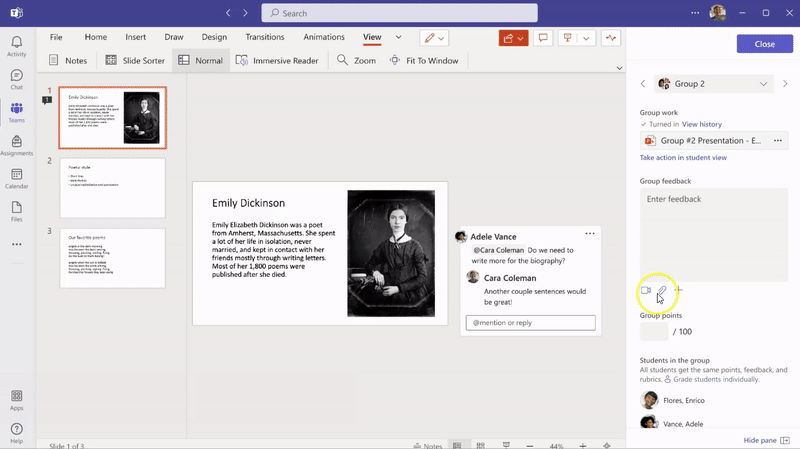Click the red Share button

513,38
